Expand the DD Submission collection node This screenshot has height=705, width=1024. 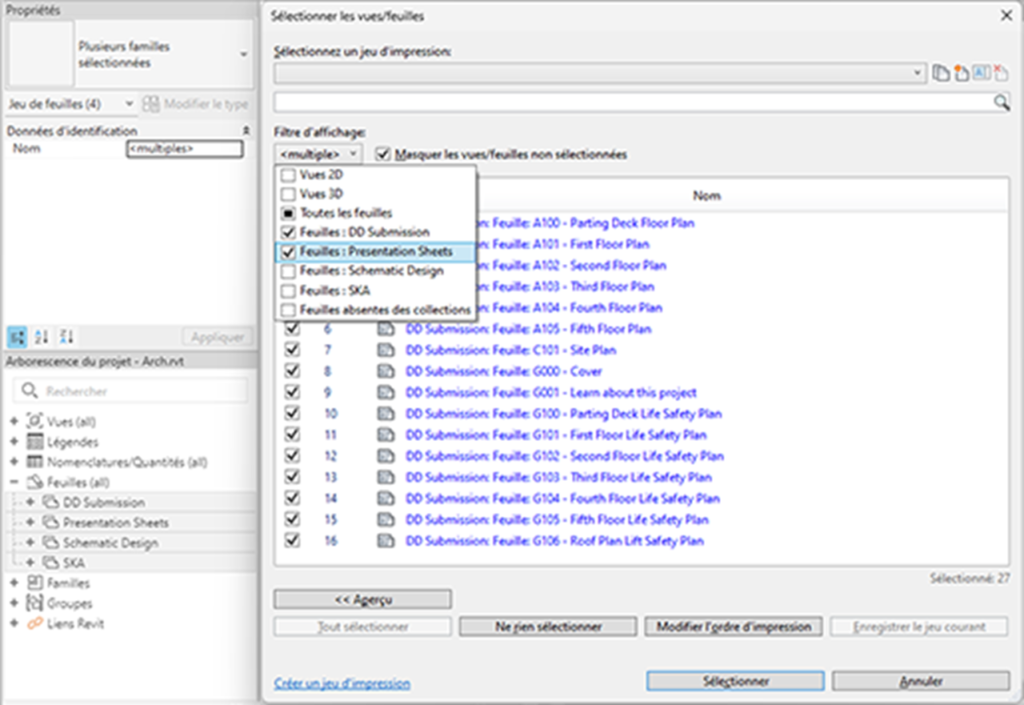pyautogui.click(x=30, y=502)
